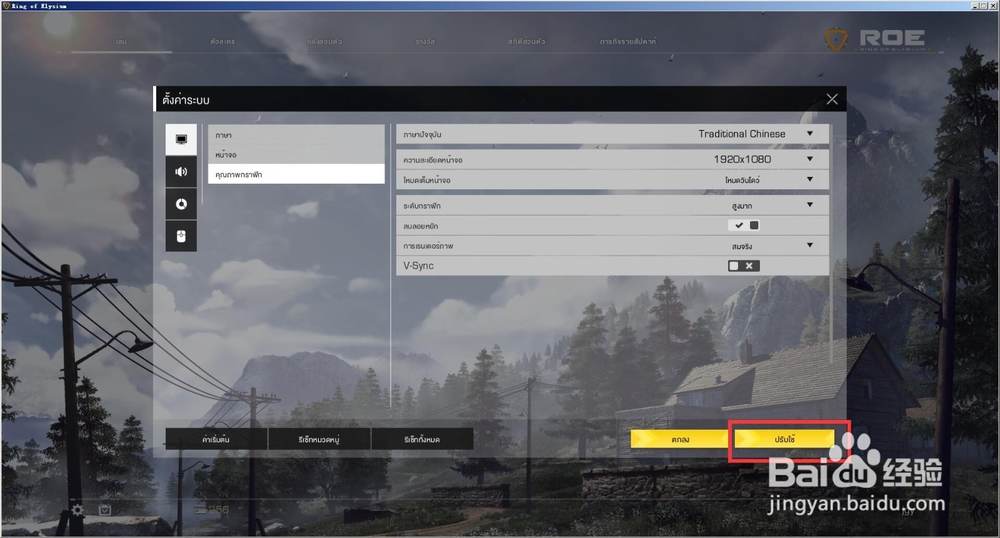Screen dimensions: 1000x538
Task: Switch to the รางวัล tab
Action: pos(425,41)
